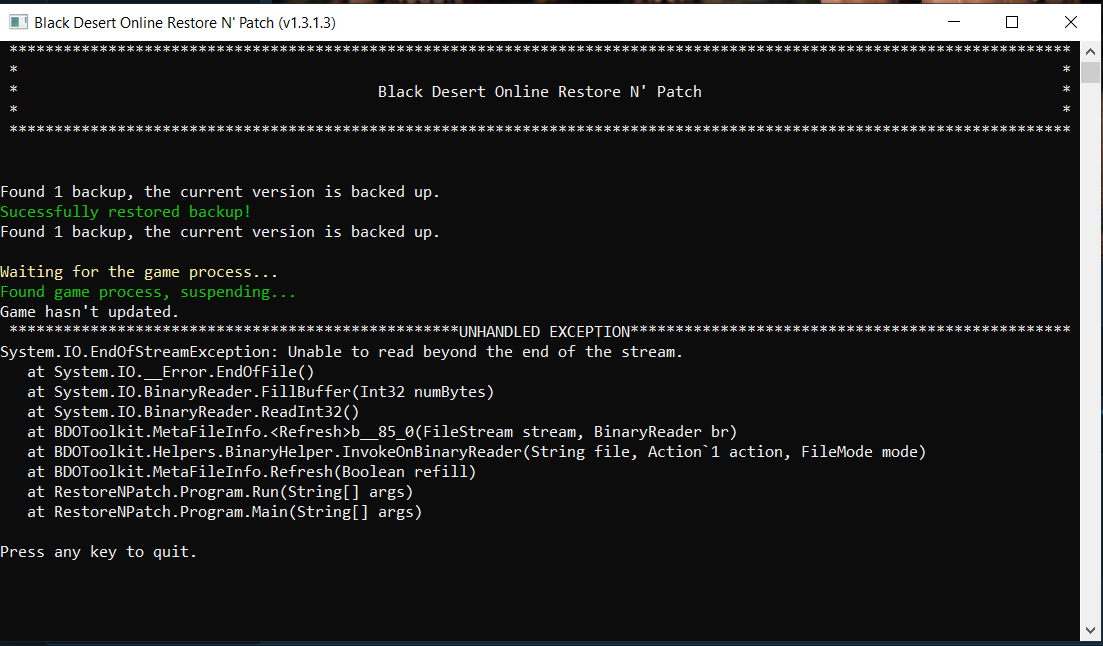The image size is (1103, 646).
Task: Click the 'Waiting for the game process...' line
Action: pyautogui.click(x=139, y=272)
